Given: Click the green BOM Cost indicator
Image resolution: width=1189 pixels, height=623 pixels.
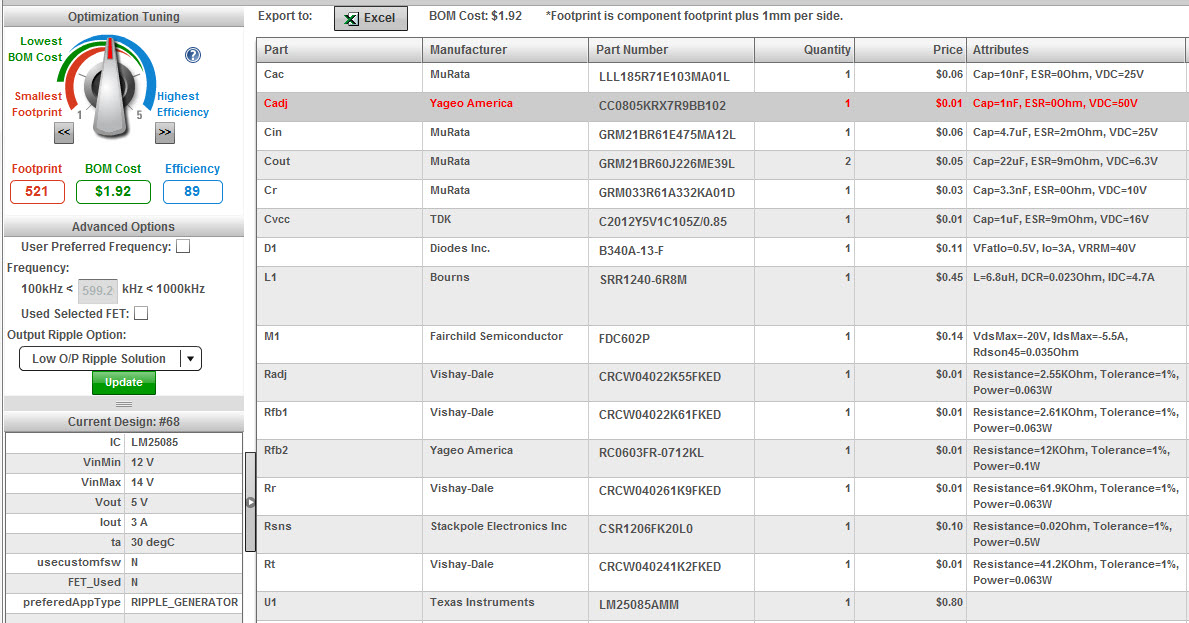Looking at the screenshot, I should coord(113,192).
